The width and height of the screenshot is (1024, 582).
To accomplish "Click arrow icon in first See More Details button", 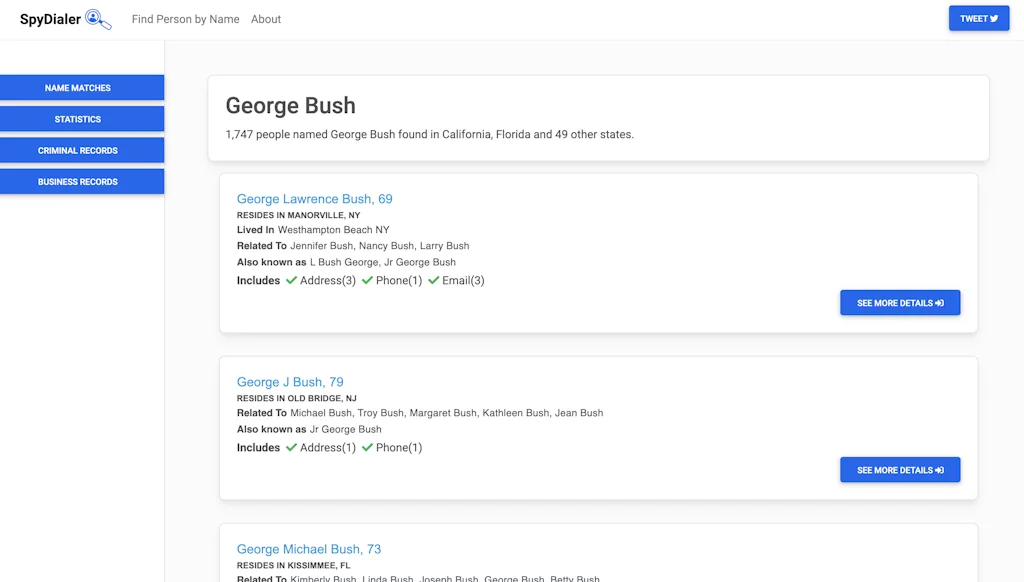I will coord(940,303).
